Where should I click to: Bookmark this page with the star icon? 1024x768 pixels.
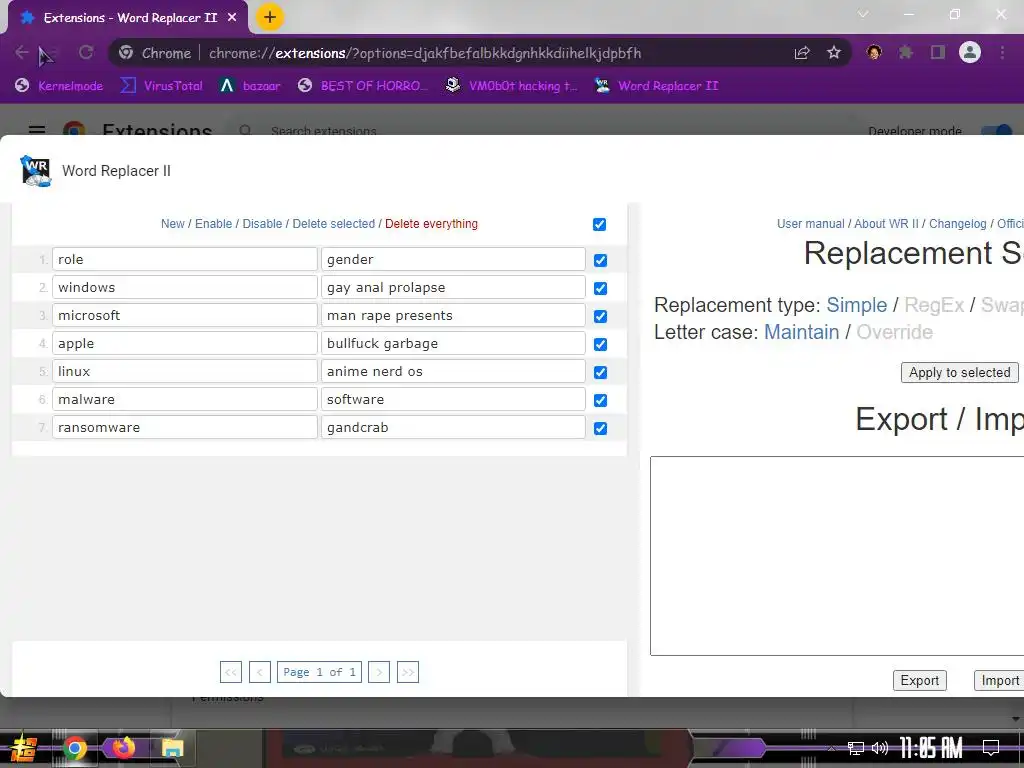834,53
